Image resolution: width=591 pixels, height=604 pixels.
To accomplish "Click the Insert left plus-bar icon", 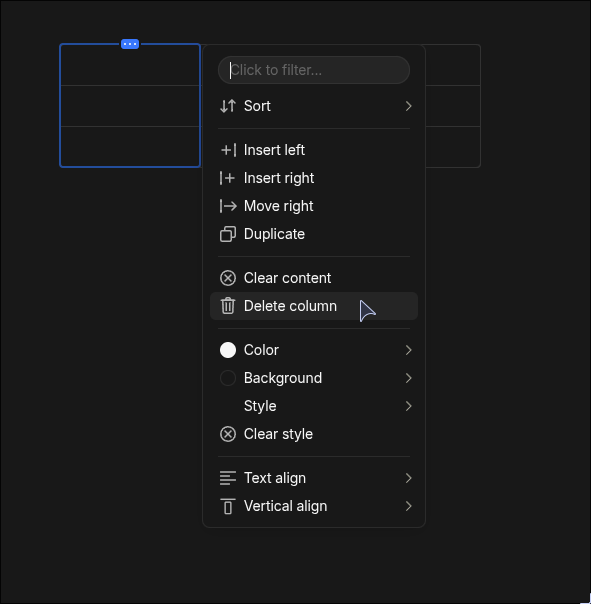I will (228, 150).
